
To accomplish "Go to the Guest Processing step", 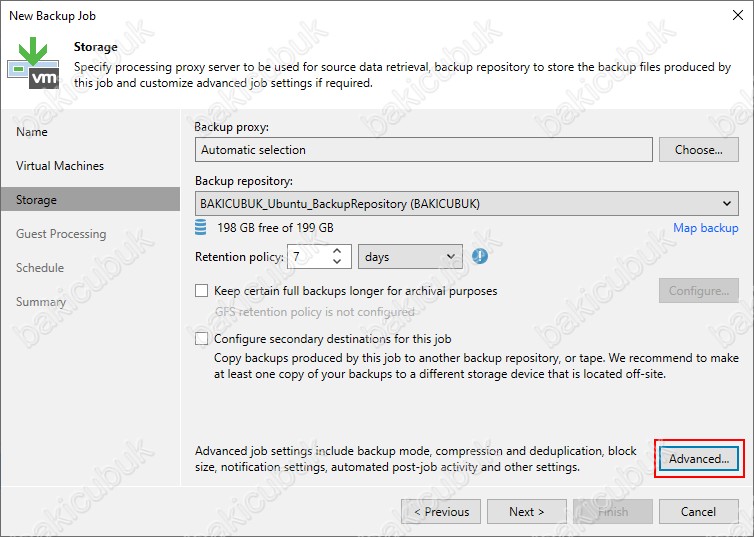I will [x=61, y=234].
